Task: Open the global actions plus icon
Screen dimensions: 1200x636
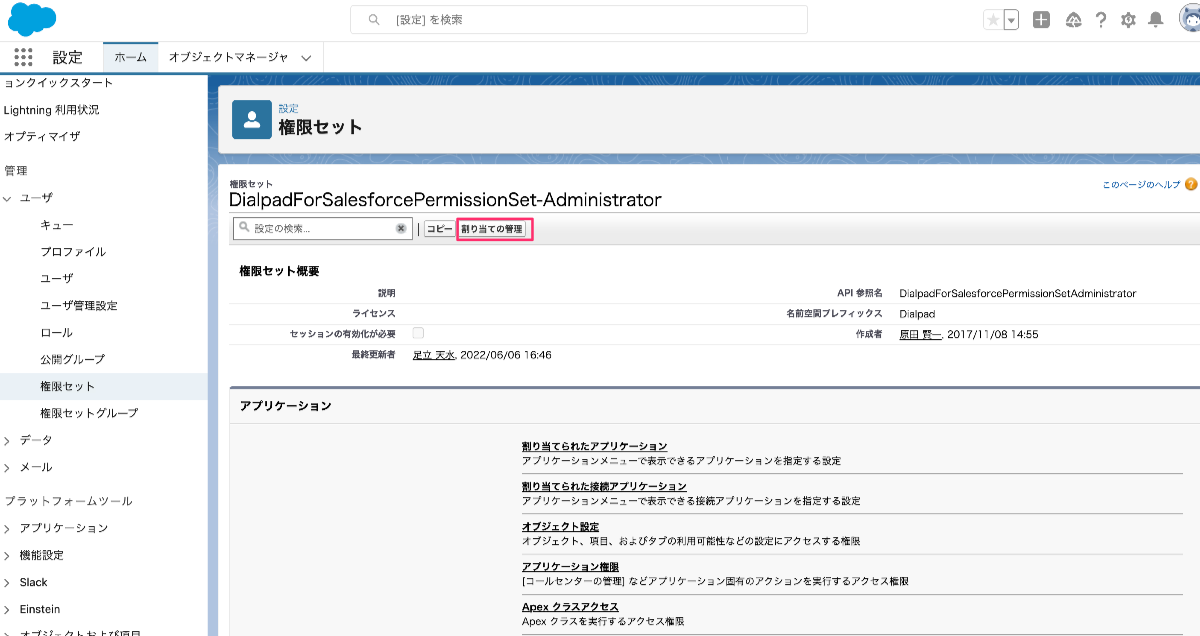Action: coord(1041,20)
